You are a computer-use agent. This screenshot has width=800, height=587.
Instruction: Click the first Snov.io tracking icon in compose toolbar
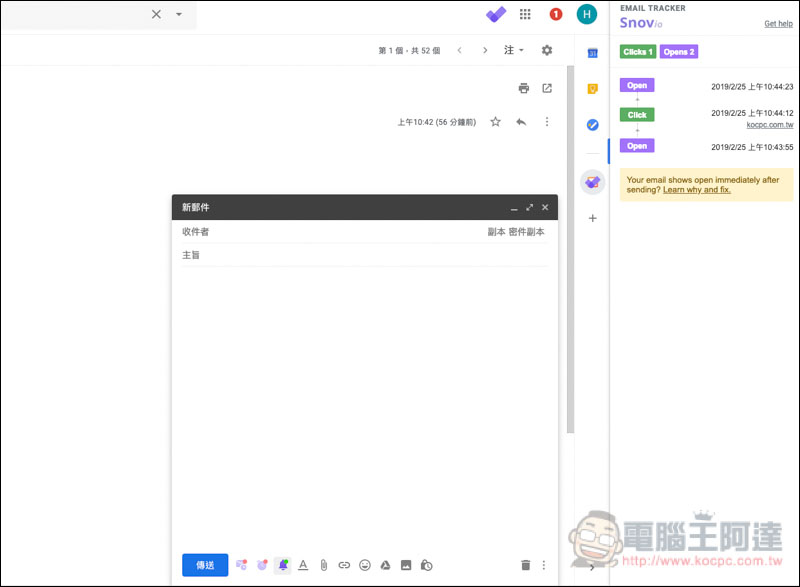241,565
